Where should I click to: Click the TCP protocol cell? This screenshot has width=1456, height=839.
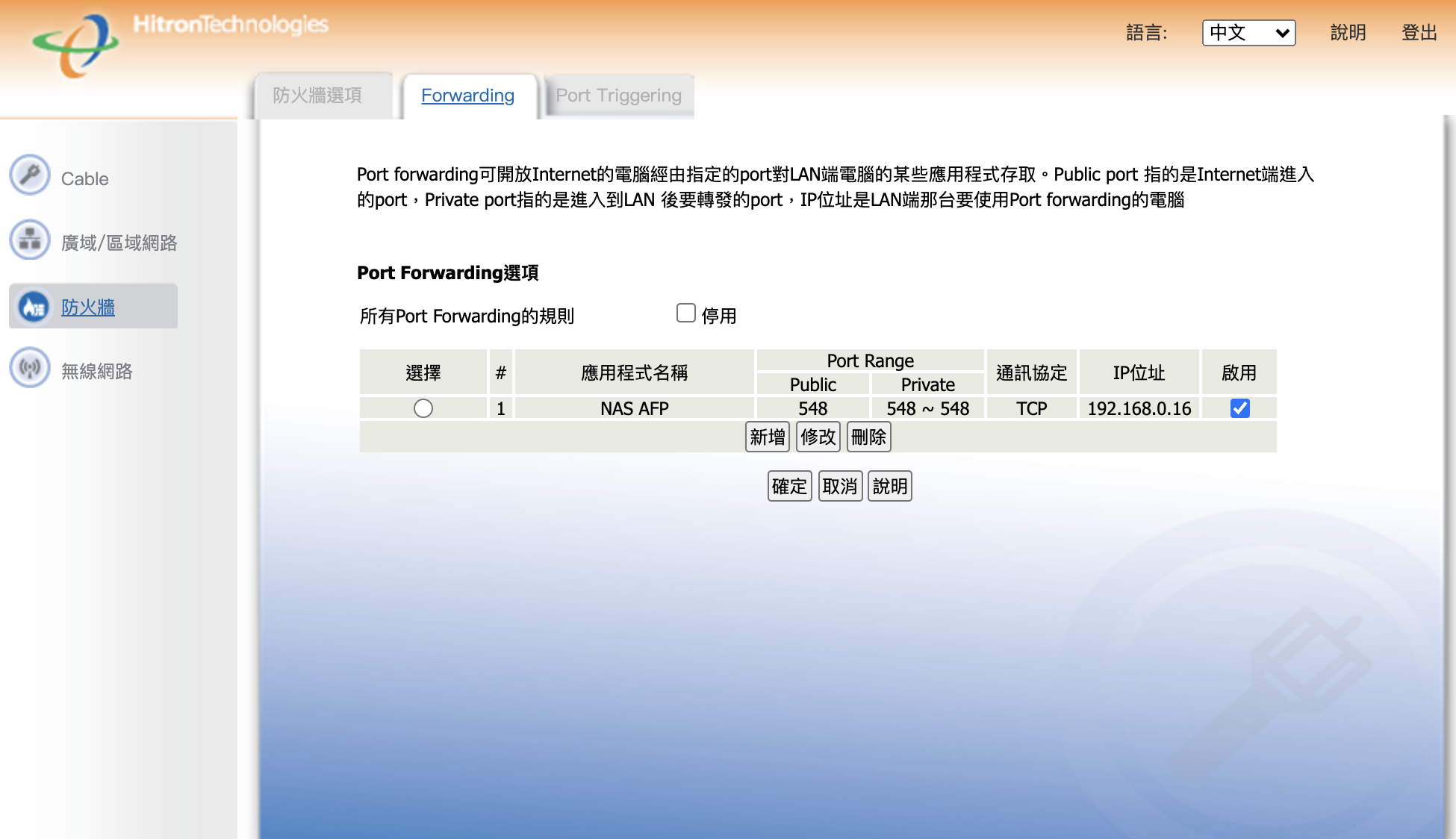click(1032, 408)
